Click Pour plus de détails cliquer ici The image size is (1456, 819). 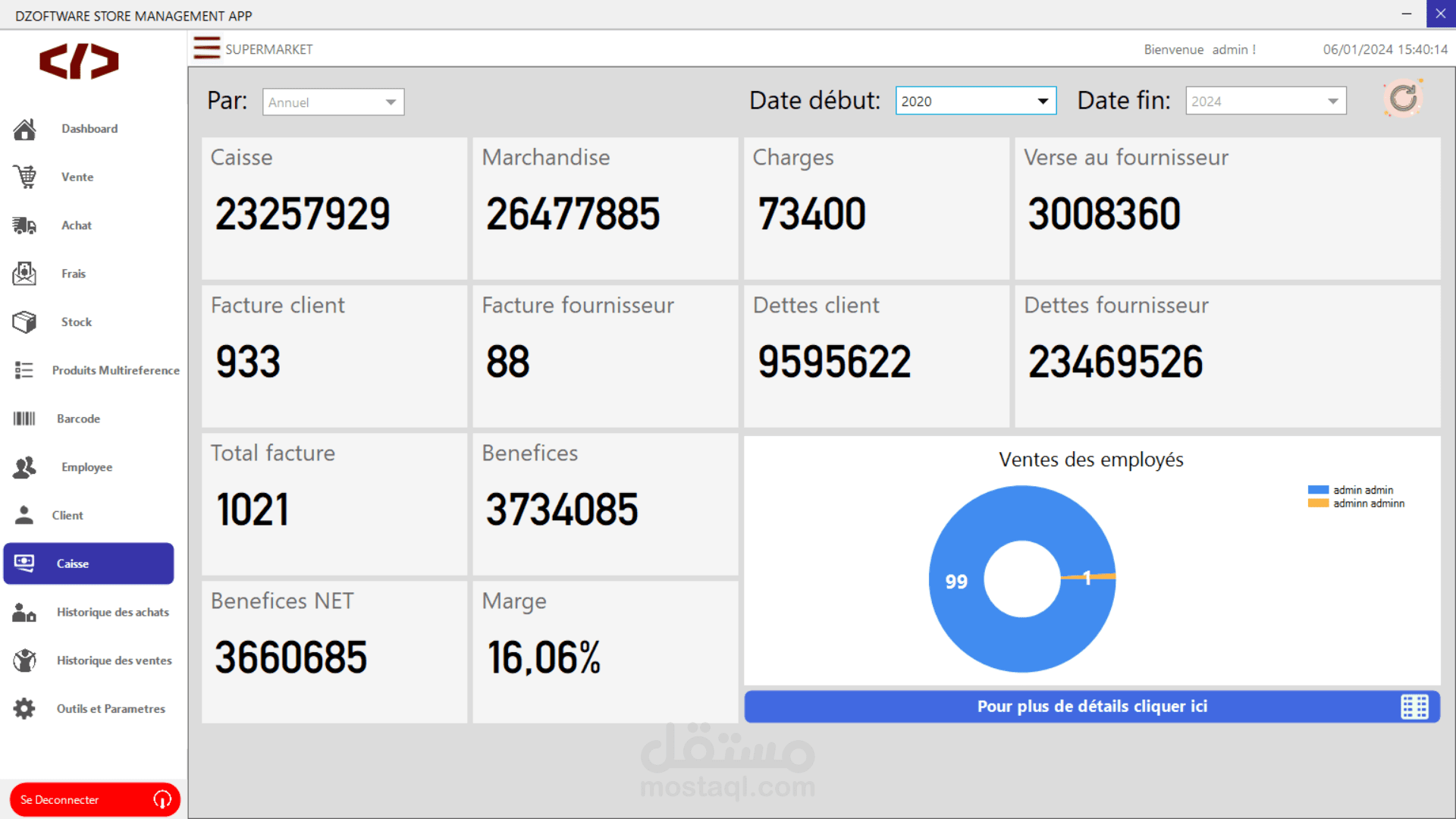coord(1091,707)
